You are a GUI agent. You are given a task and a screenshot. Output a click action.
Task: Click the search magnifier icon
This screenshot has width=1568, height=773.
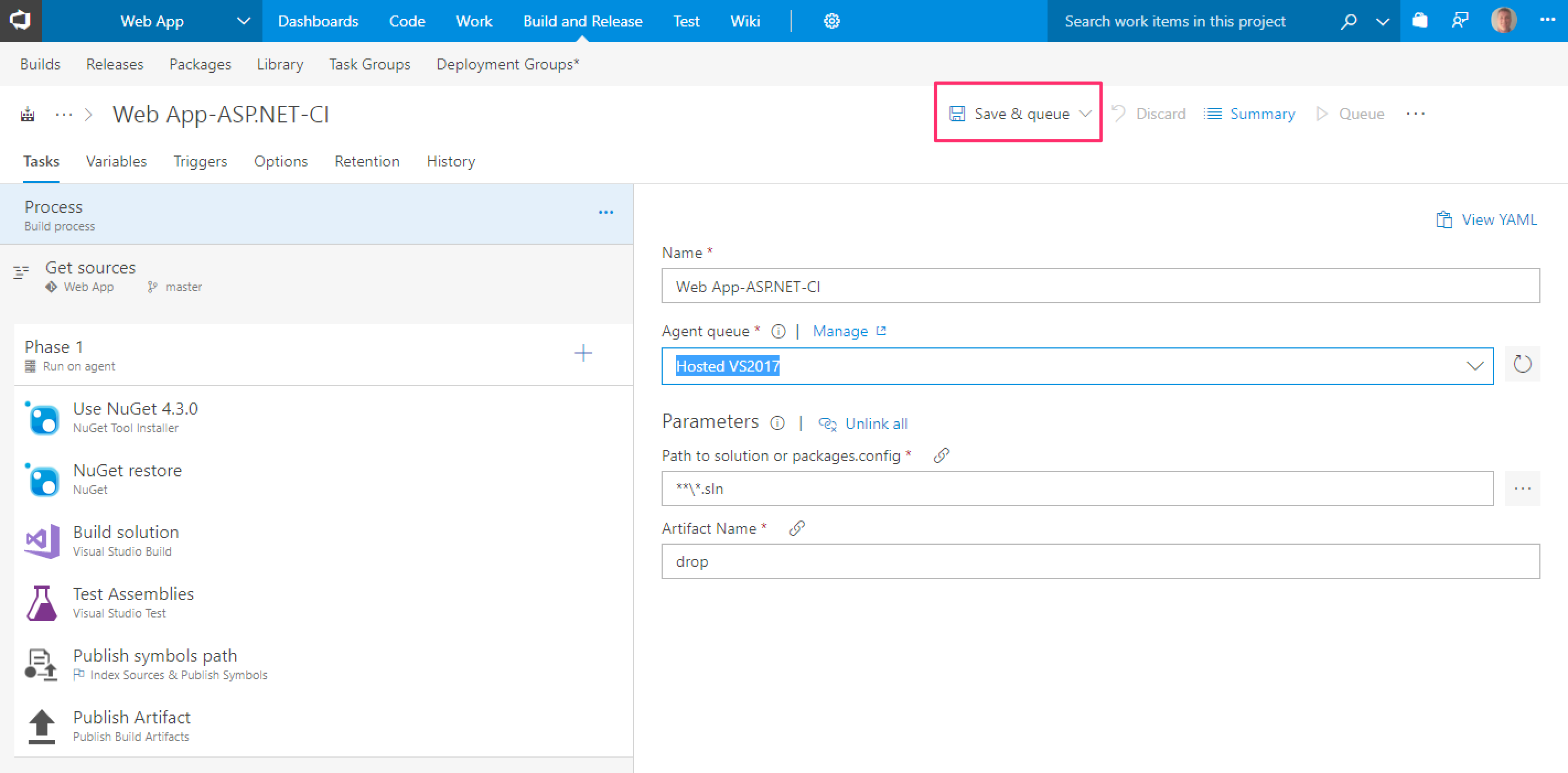click(x=1348, y=22)
